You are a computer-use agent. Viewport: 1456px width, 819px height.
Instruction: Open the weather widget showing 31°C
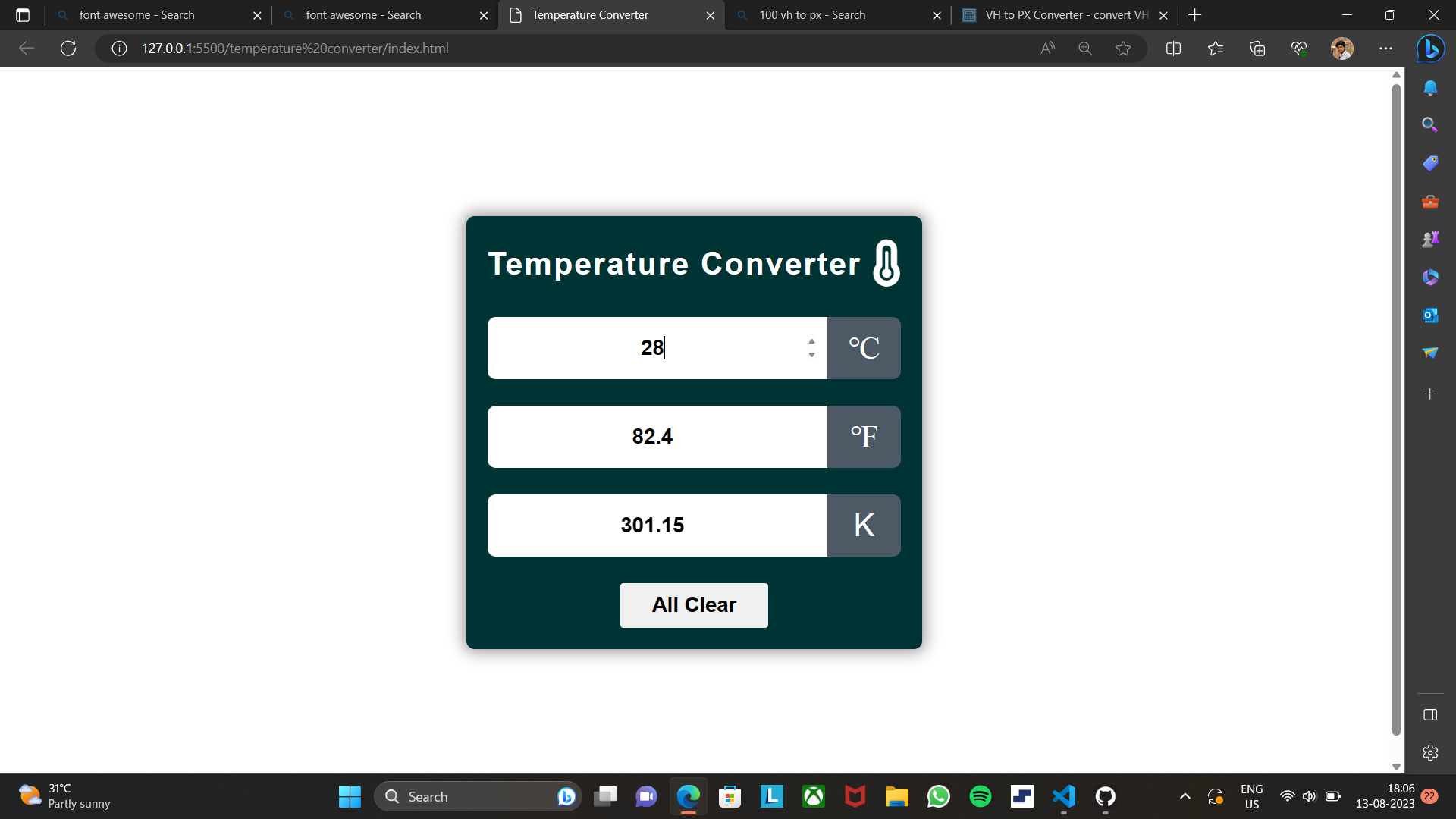(x=61, y=795)
